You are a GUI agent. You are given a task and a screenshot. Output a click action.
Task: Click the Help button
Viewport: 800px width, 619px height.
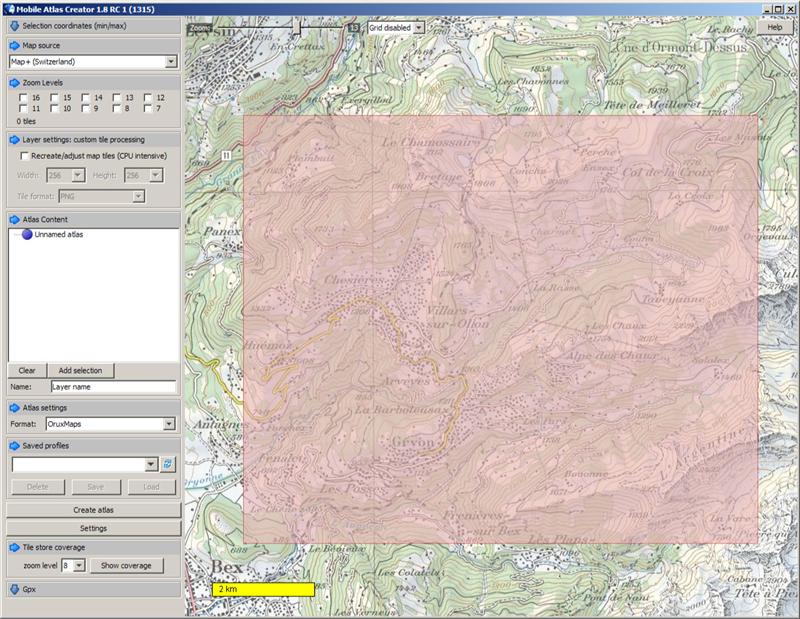(x=774, y=27)
